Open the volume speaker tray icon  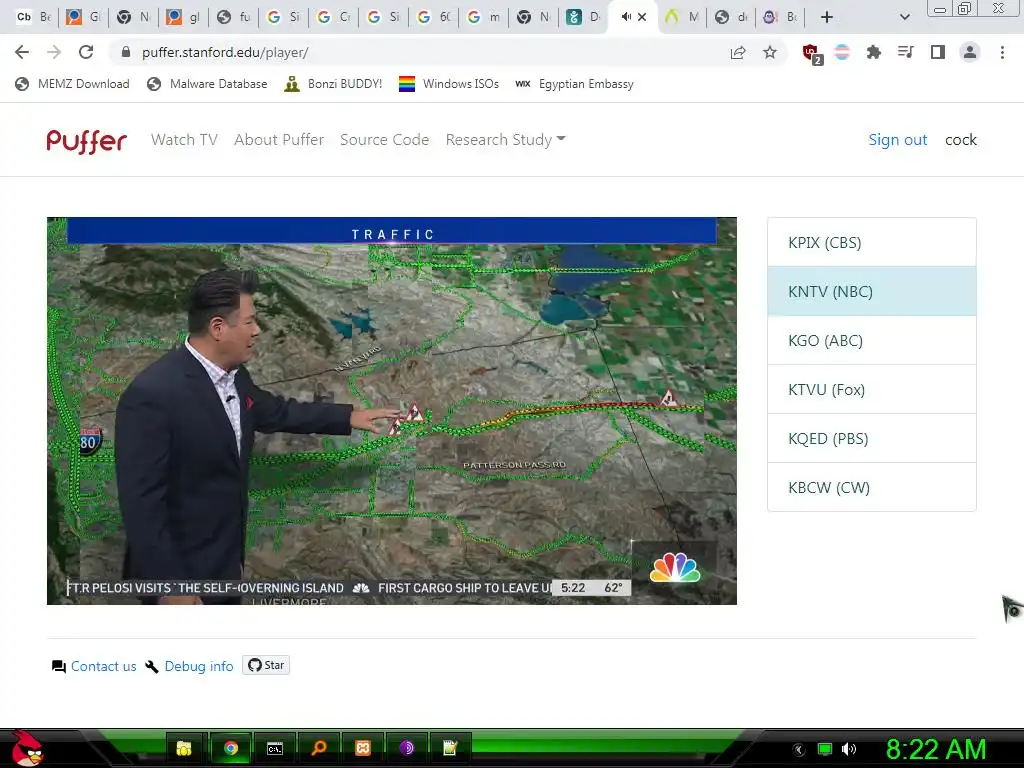(849, 750)
